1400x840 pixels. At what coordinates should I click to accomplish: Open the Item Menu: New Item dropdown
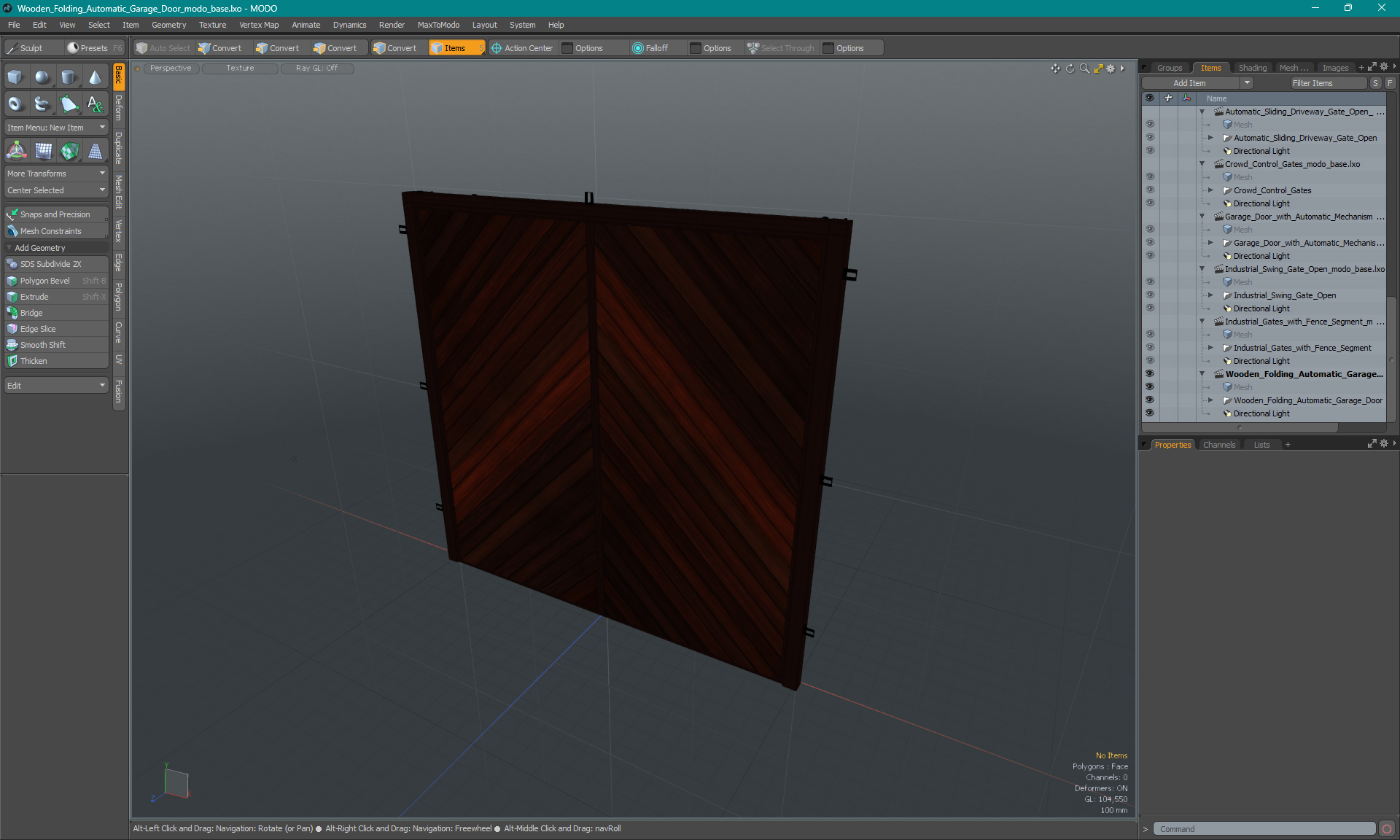56,128
